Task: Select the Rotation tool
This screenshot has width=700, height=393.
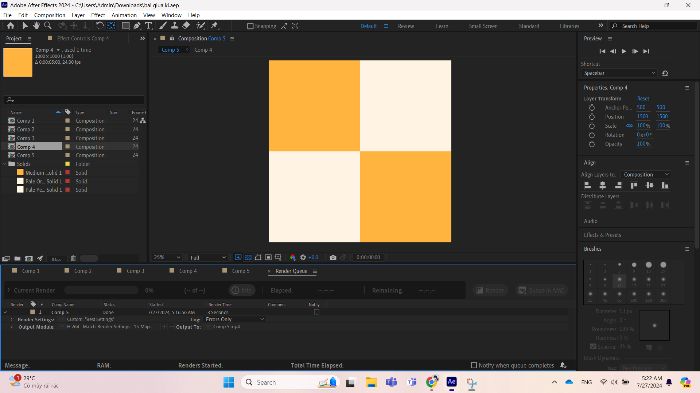Action: point(100,26)
